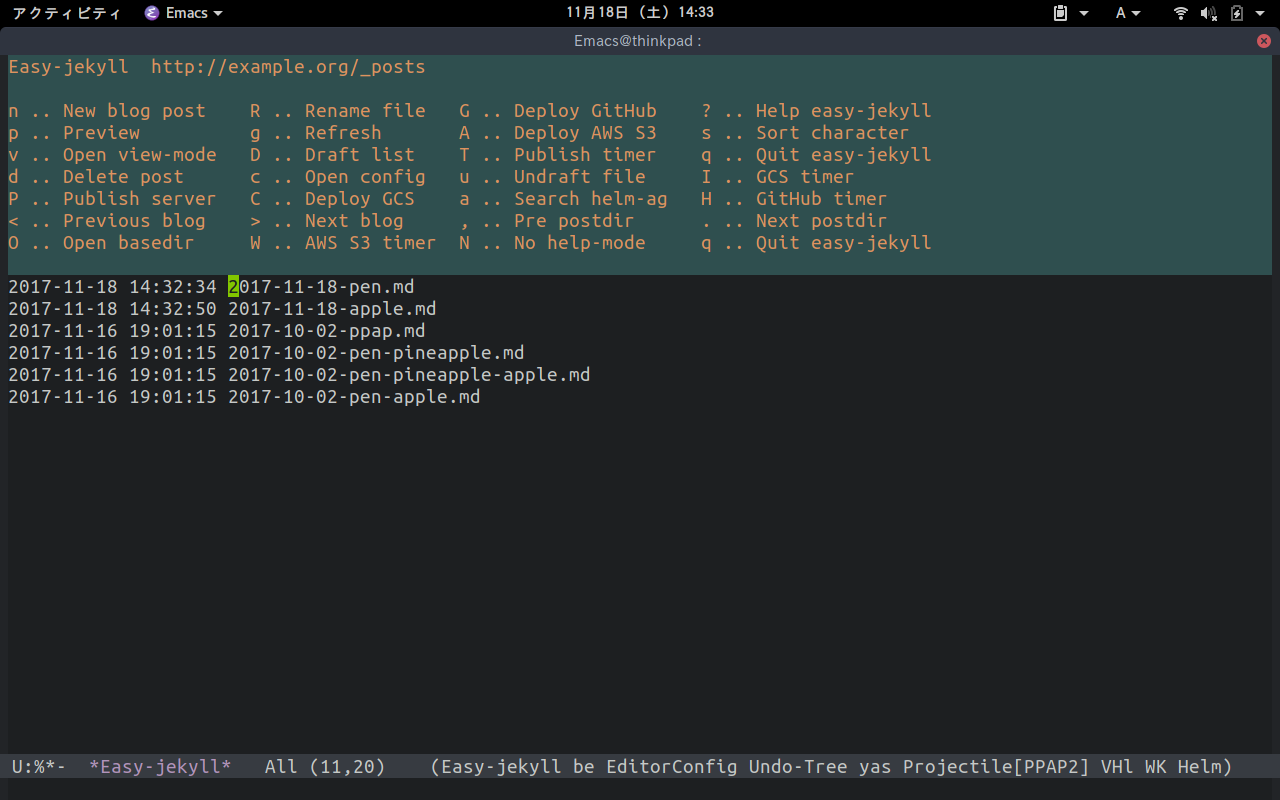Click the muted volume speaker icon
The width and height of the screenshot is (1280, 800).
pyautogui.click(x=1208, y=13)
